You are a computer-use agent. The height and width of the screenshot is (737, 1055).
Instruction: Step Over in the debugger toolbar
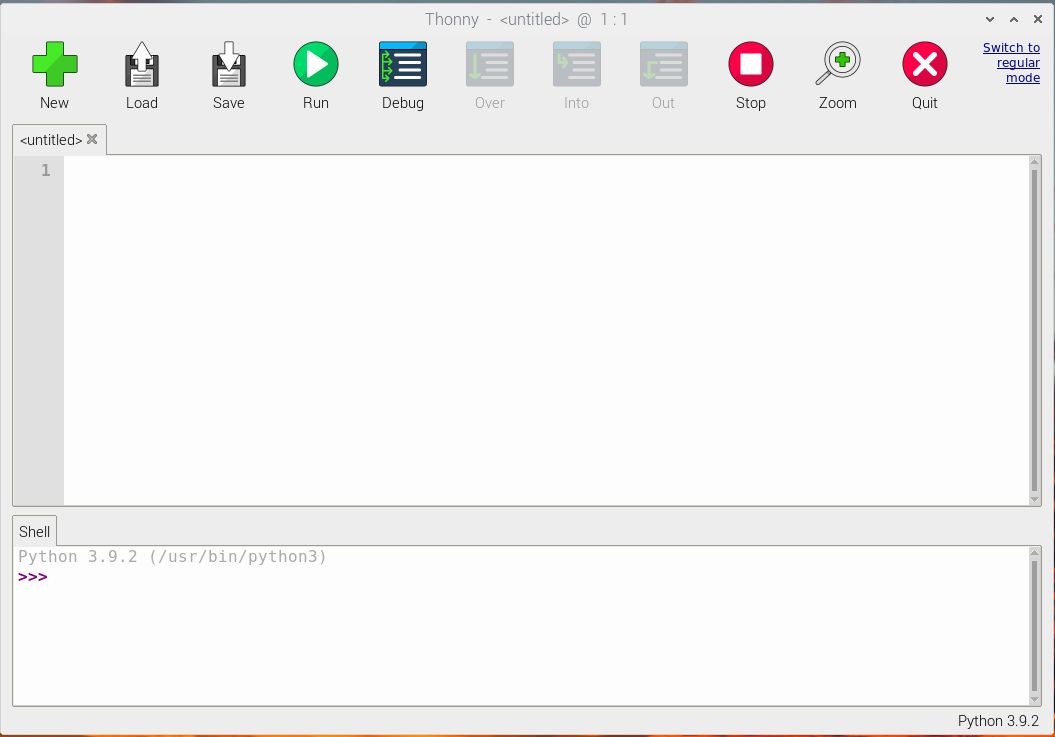pyautogui.click(x=489, y=65)
